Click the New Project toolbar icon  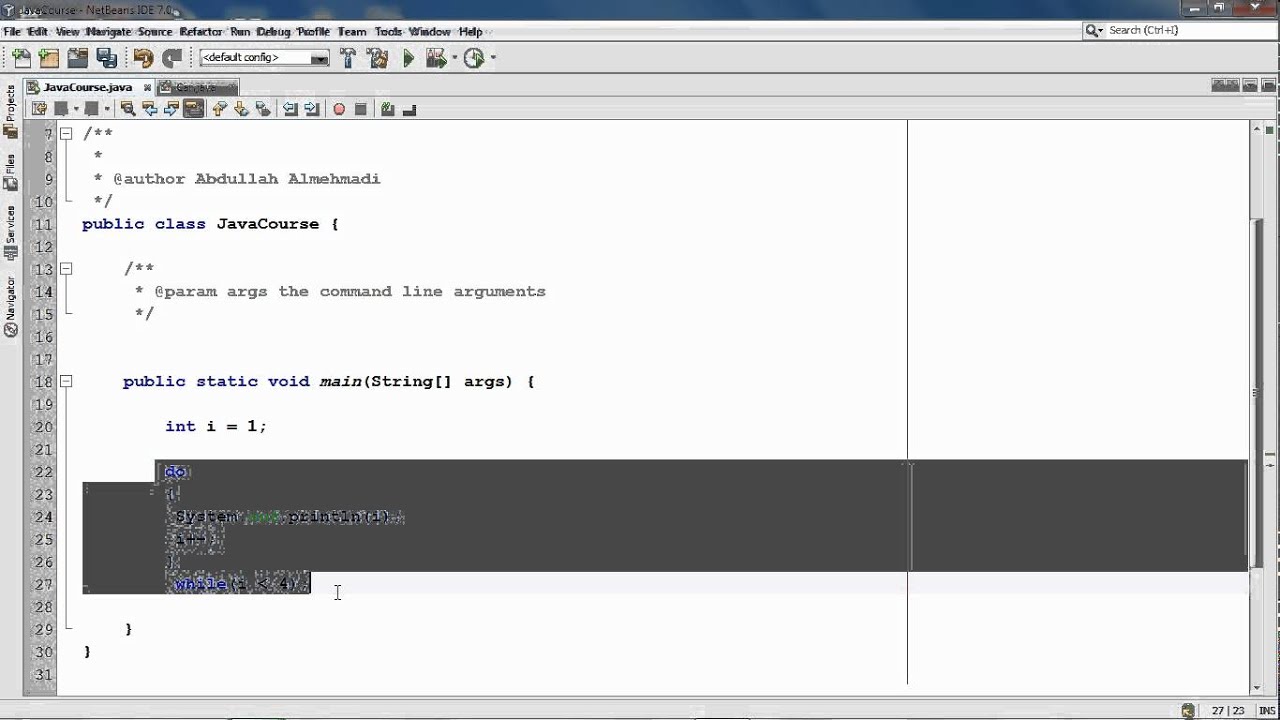(x=49, y=58)
